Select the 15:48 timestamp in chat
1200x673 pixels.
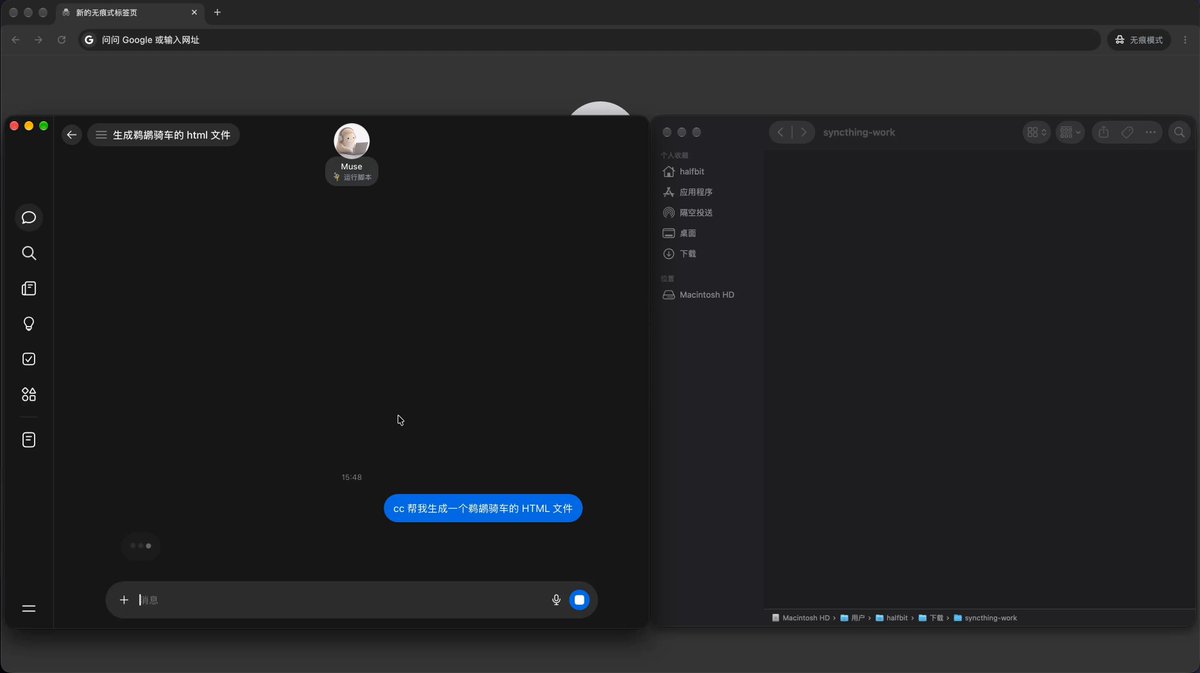point(352,477)
